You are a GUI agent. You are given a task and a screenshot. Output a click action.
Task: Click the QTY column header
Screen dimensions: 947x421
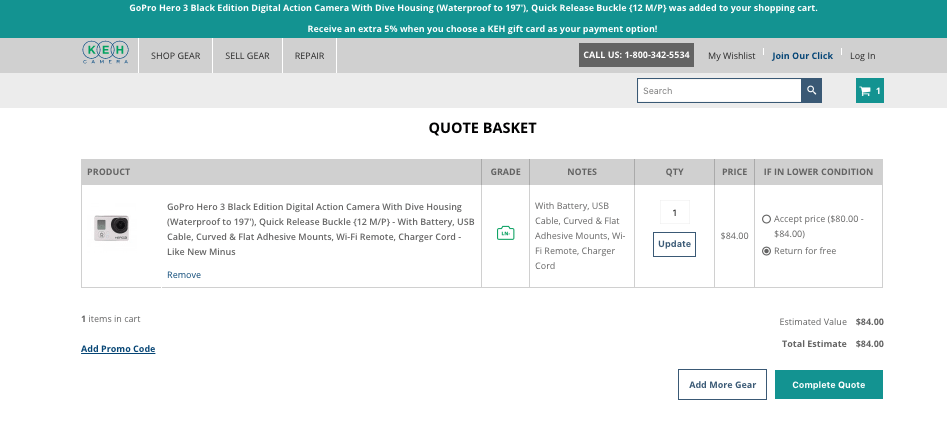click(675, 172)
